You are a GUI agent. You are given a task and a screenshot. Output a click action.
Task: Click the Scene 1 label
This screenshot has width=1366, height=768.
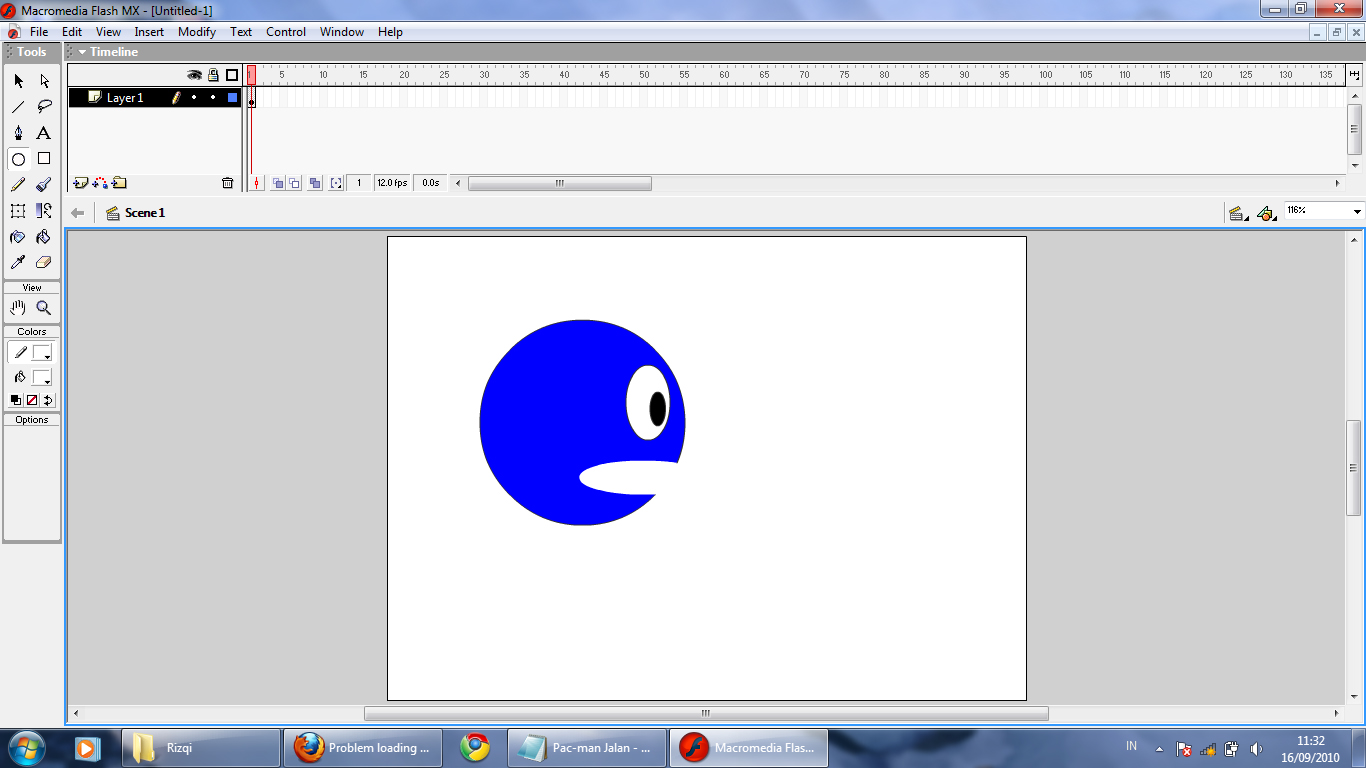(x=145, y=213)
